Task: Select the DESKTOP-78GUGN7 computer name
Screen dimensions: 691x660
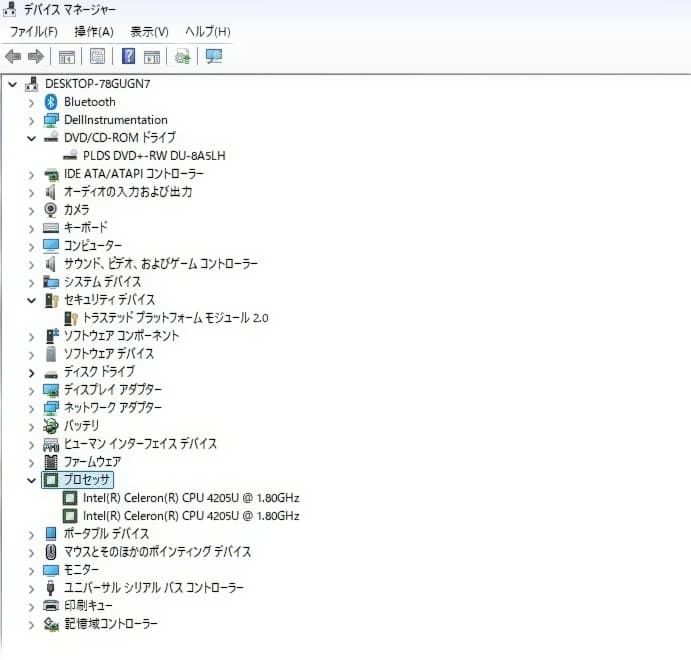Action: pos(98,84)
